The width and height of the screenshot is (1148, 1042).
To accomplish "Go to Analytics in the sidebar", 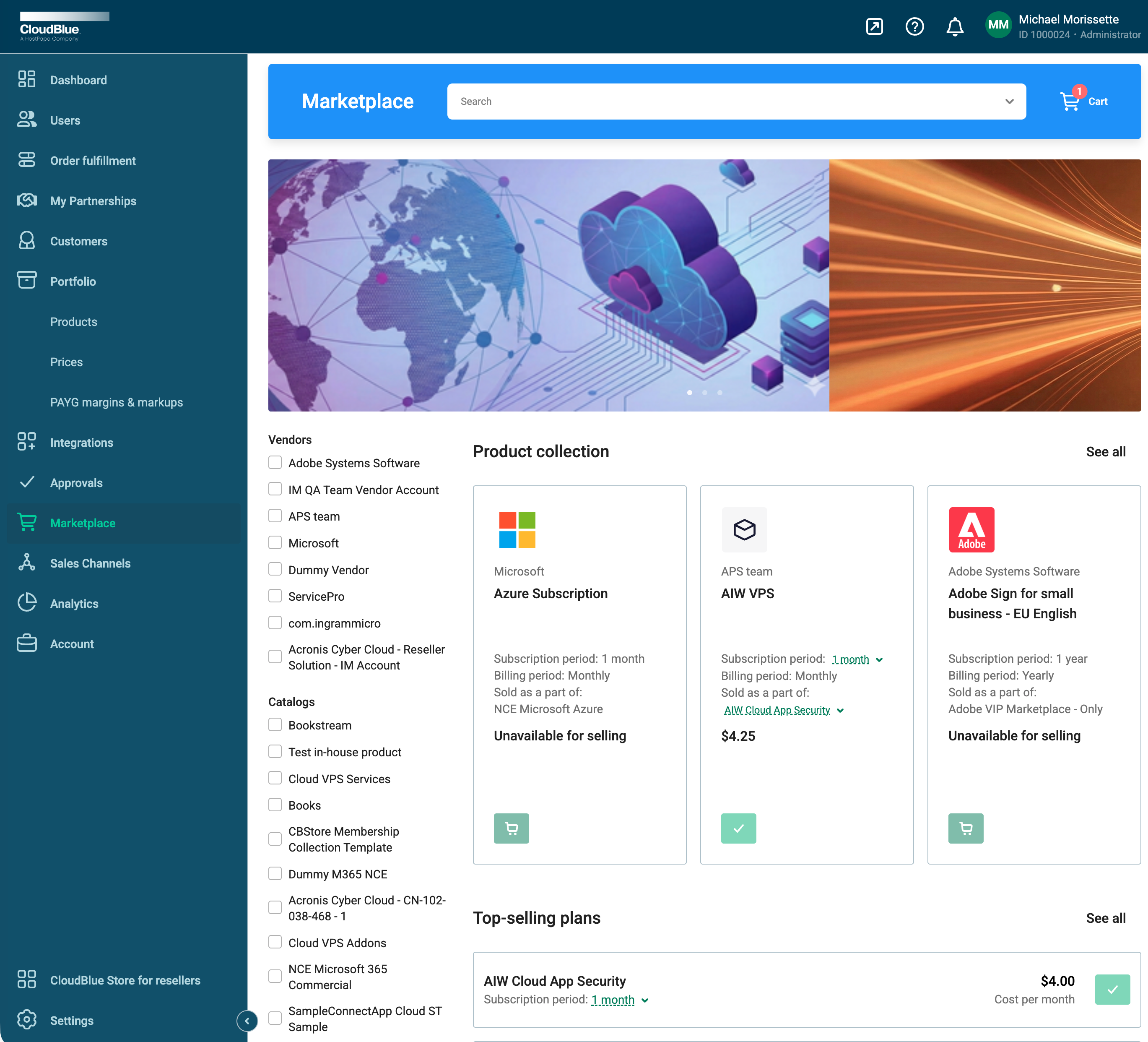I will (74, 603).
